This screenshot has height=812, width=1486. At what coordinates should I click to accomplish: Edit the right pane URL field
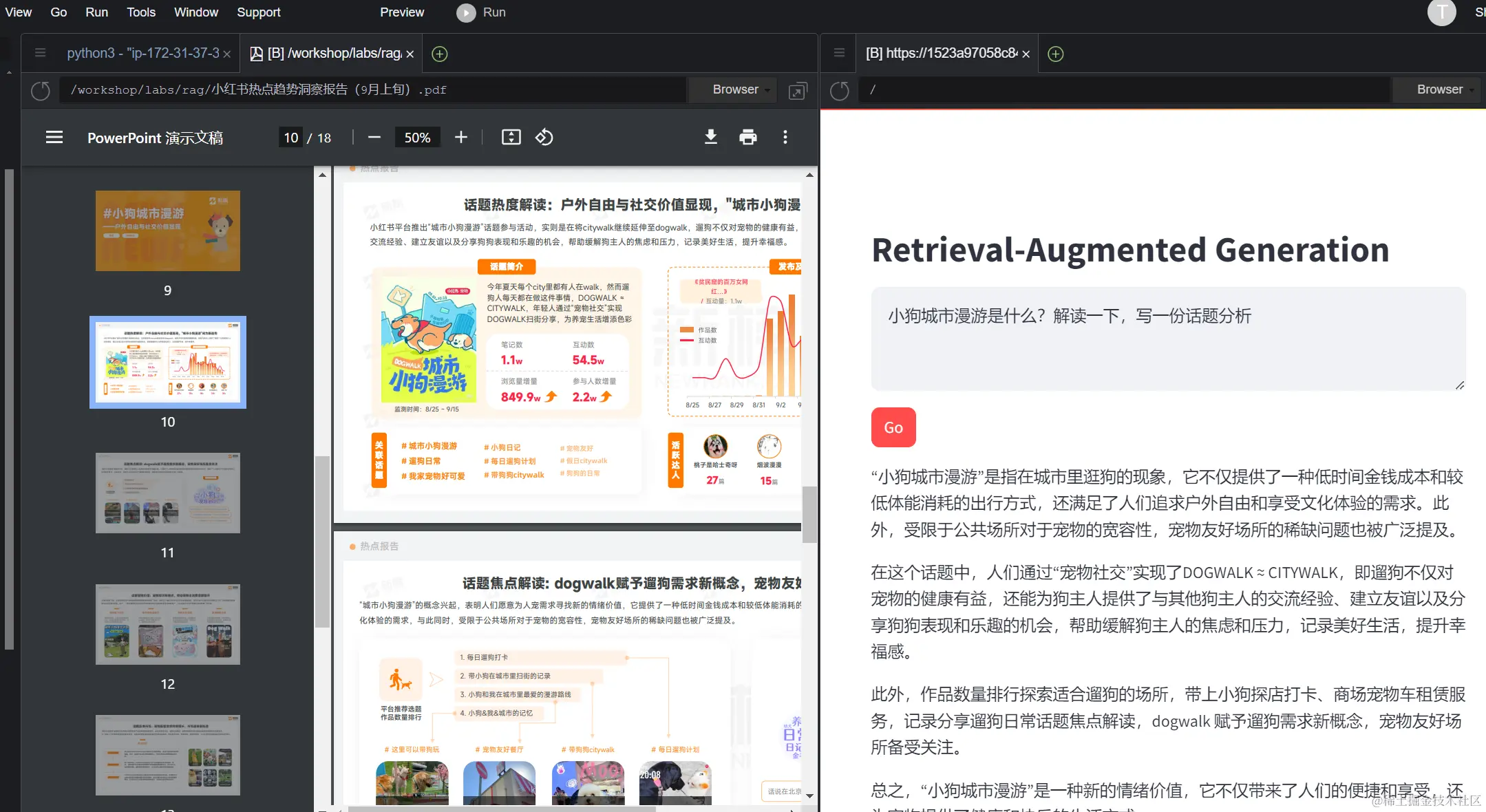click(1123, 90)
